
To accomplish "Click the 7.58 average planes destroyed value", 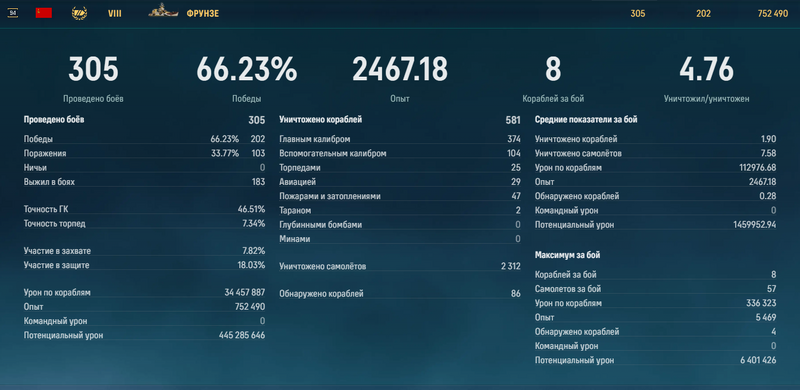I will (768, 153).
